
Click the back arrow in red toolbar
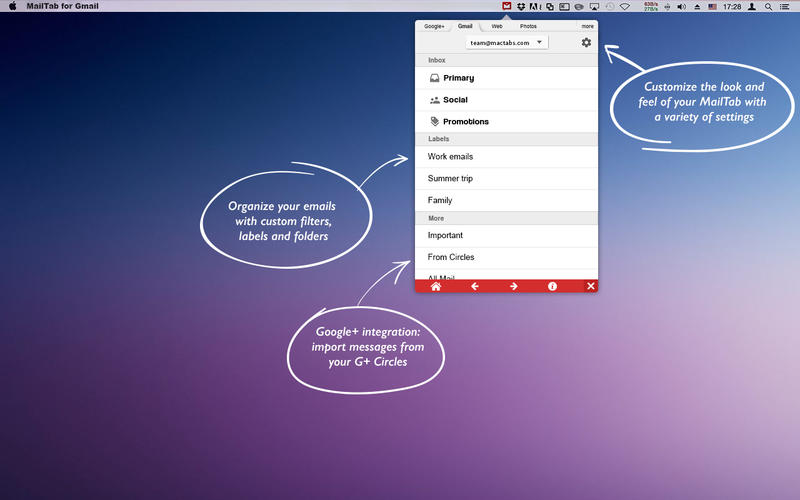coord(474,286)
